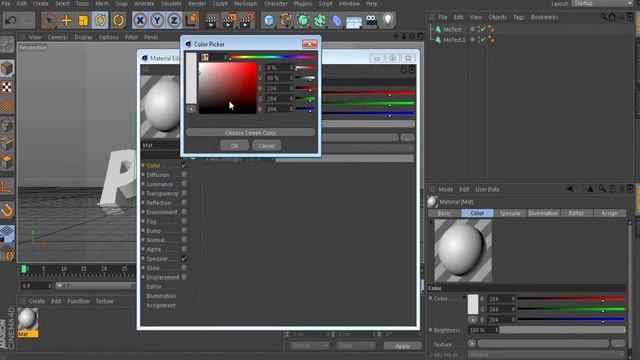This screenshot has width=640, height=360.
Task: Enable the Diffusion channel checkbox
Action: 184,175
